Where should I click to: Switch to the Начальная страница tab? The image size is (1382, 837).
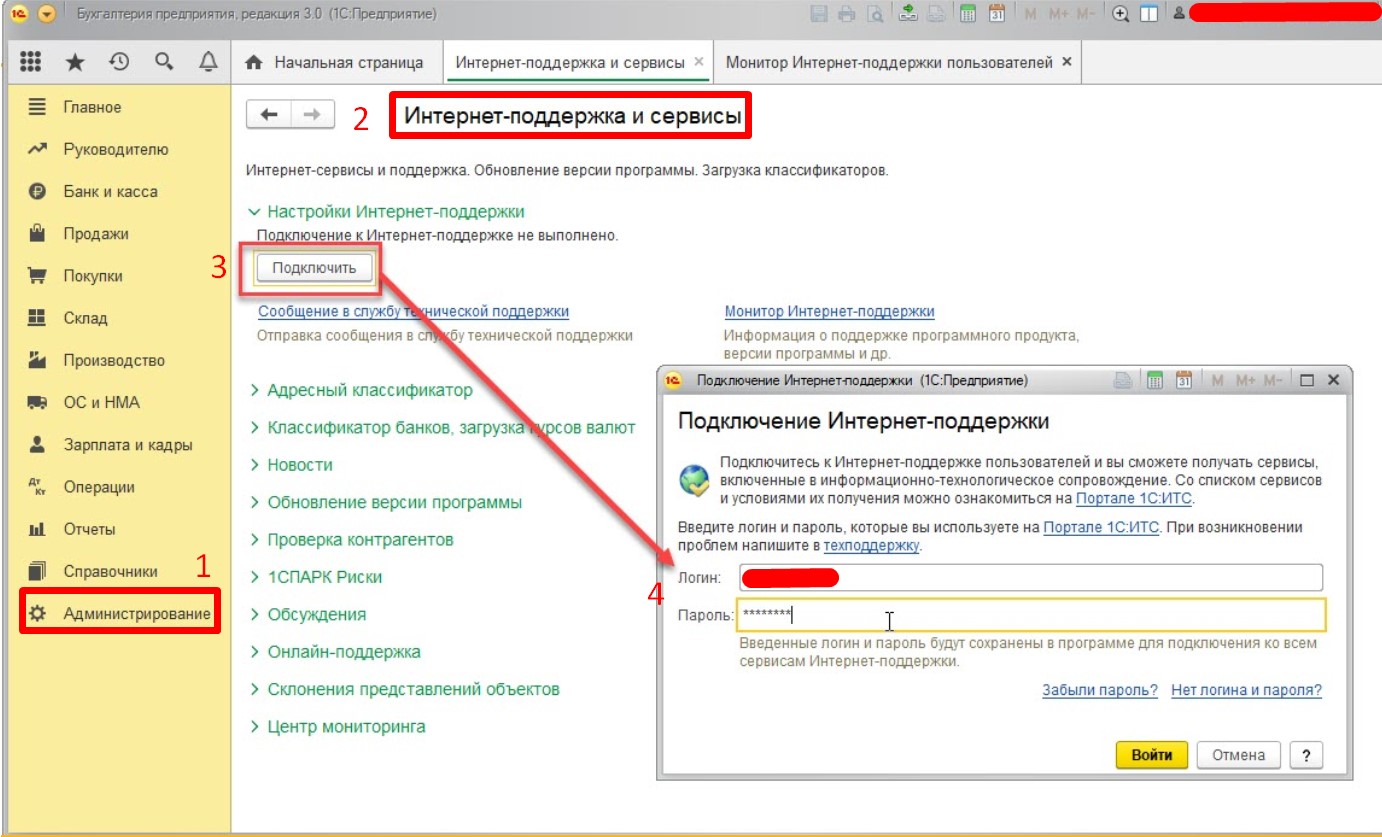[336, 62]
